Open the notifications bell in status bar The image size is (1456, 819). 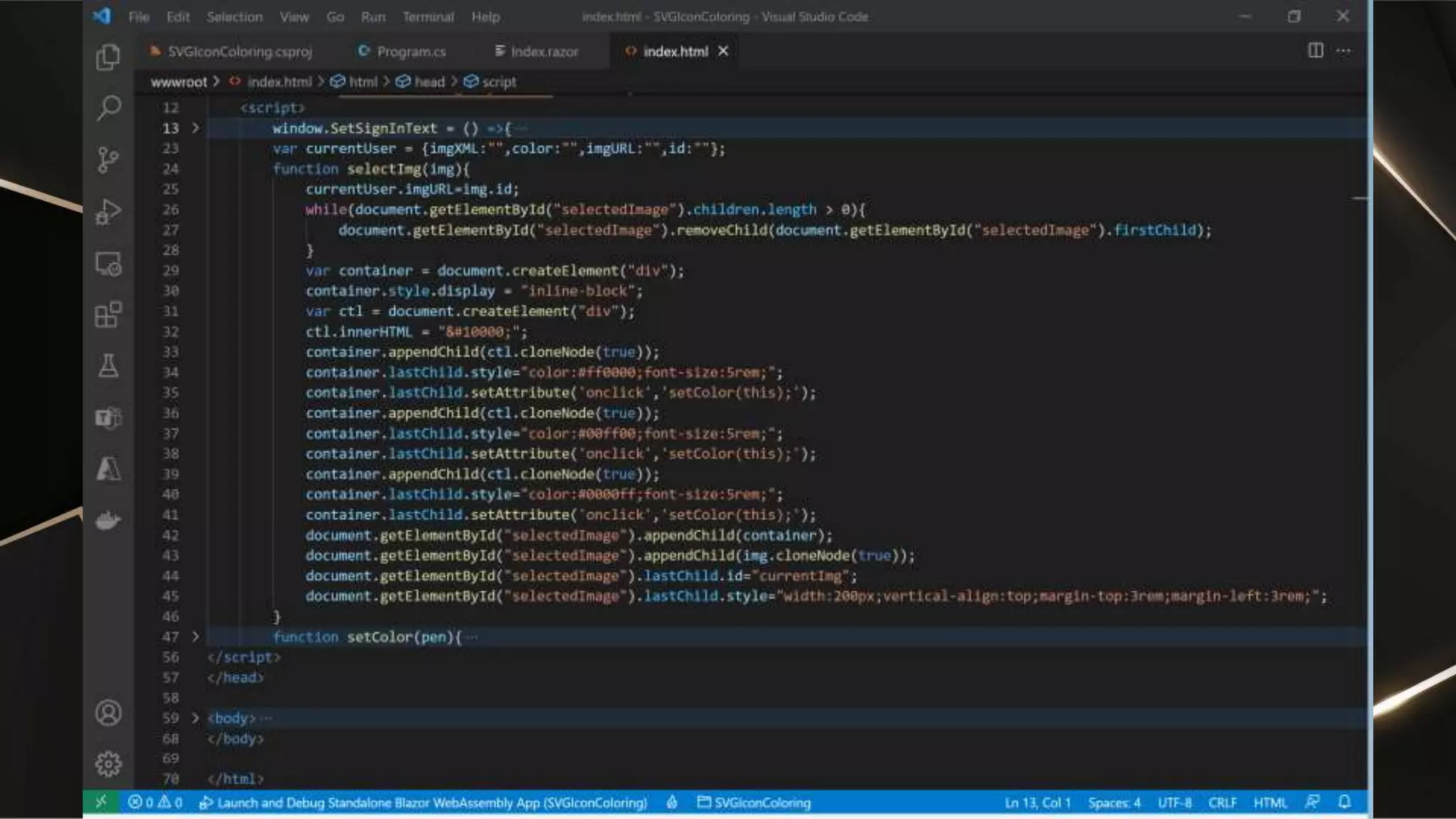point(1344,802)
